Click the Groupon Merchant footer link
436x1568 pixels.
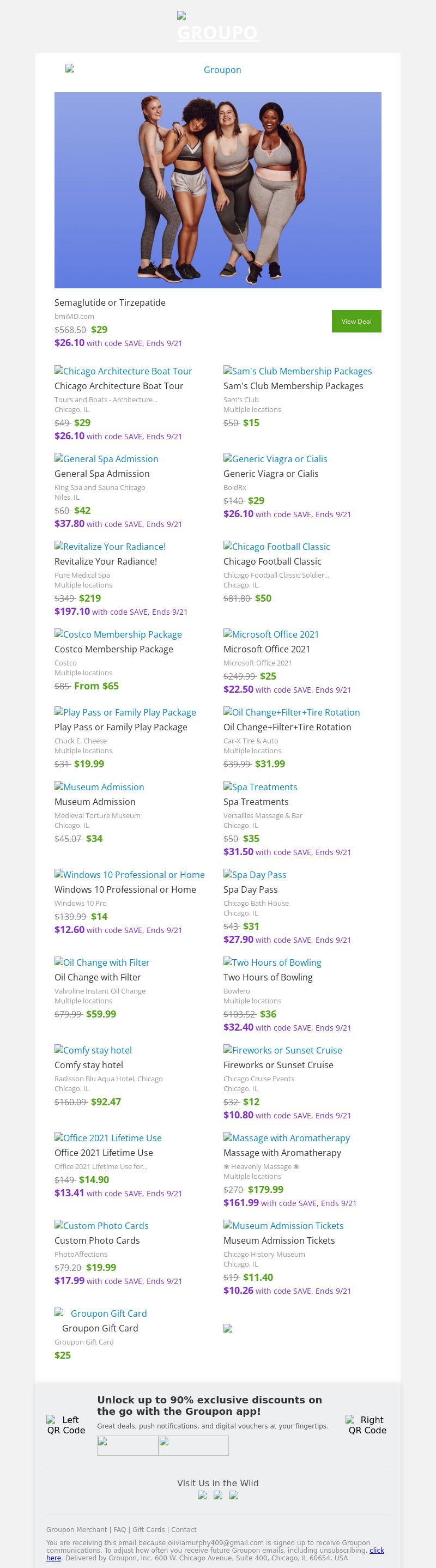pos(77,1530)
